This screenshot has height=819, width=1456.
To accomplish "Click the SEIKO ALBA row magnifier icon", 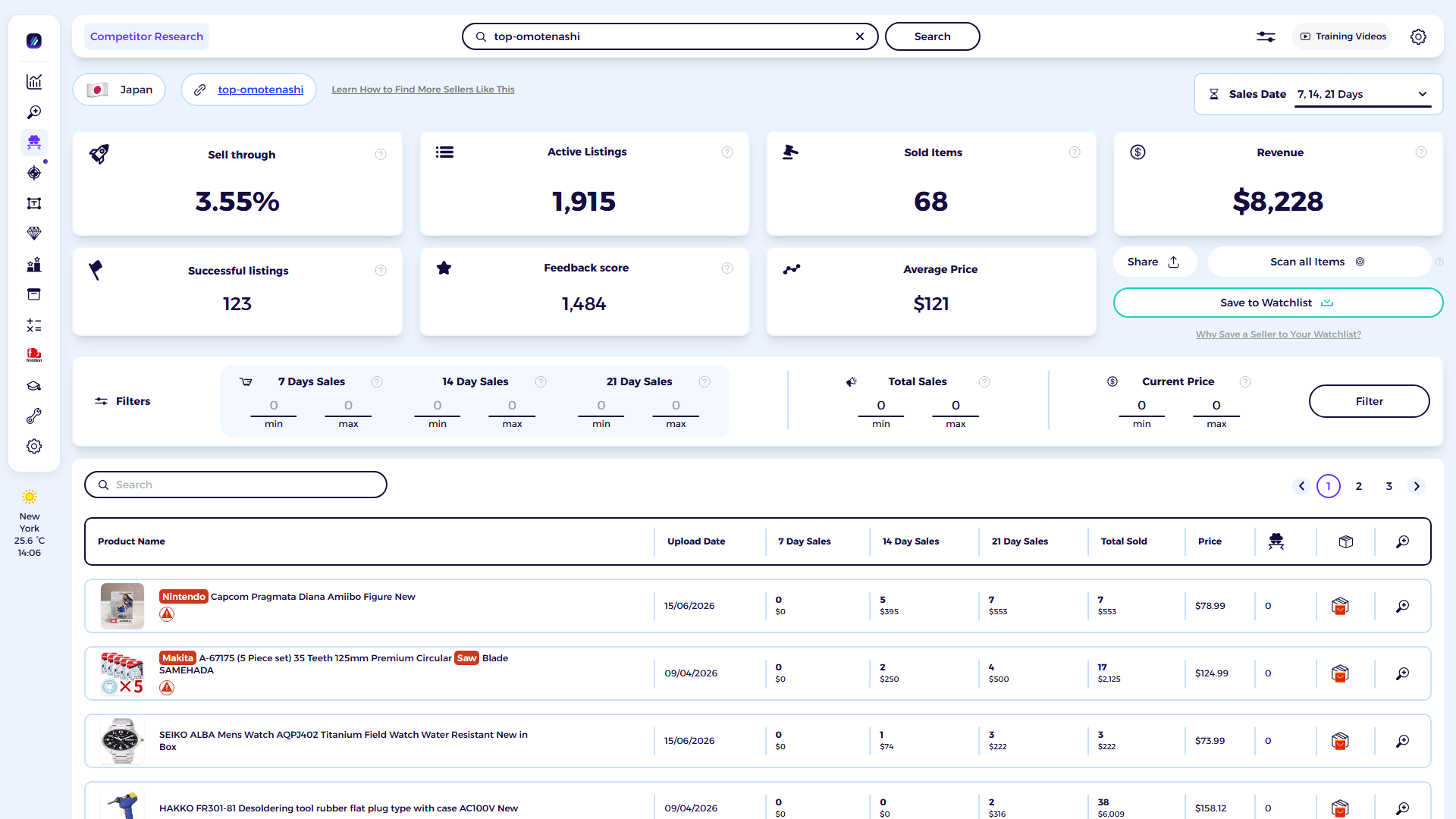I will (x=1403, y=741).
